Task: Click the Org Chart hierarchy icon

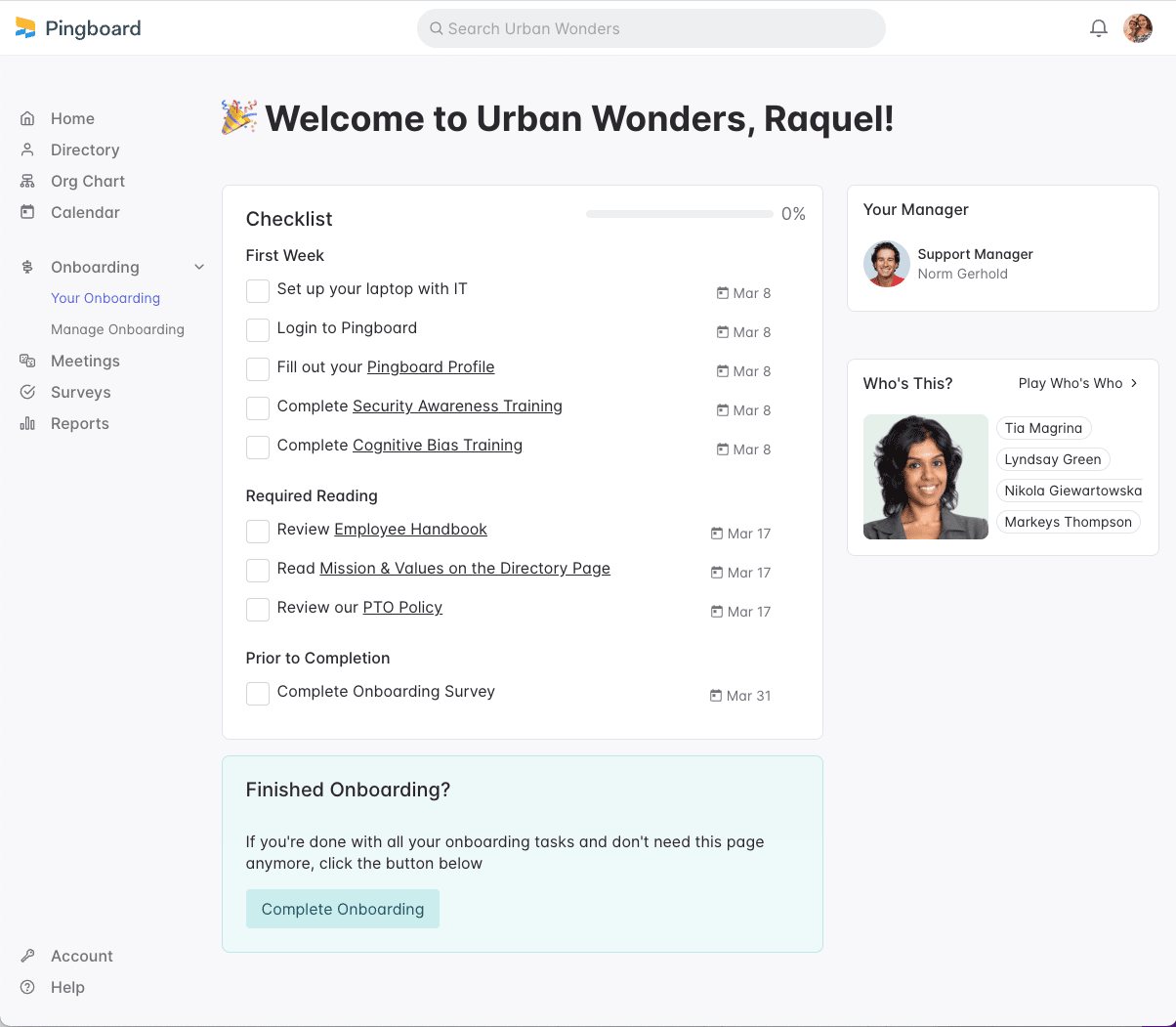Action: point(27,181)
